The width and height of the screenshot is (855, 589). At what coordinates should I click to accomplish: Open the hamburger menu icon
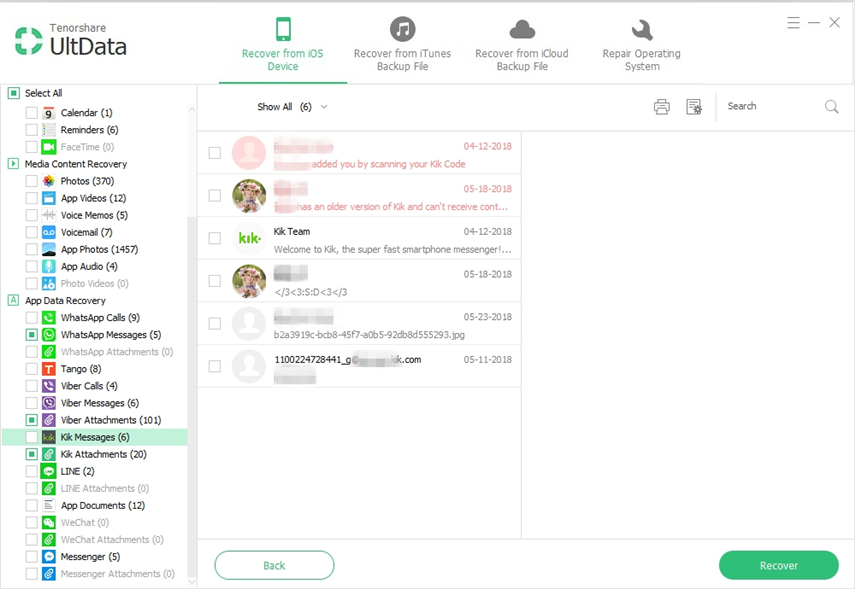tap(793, 22)
